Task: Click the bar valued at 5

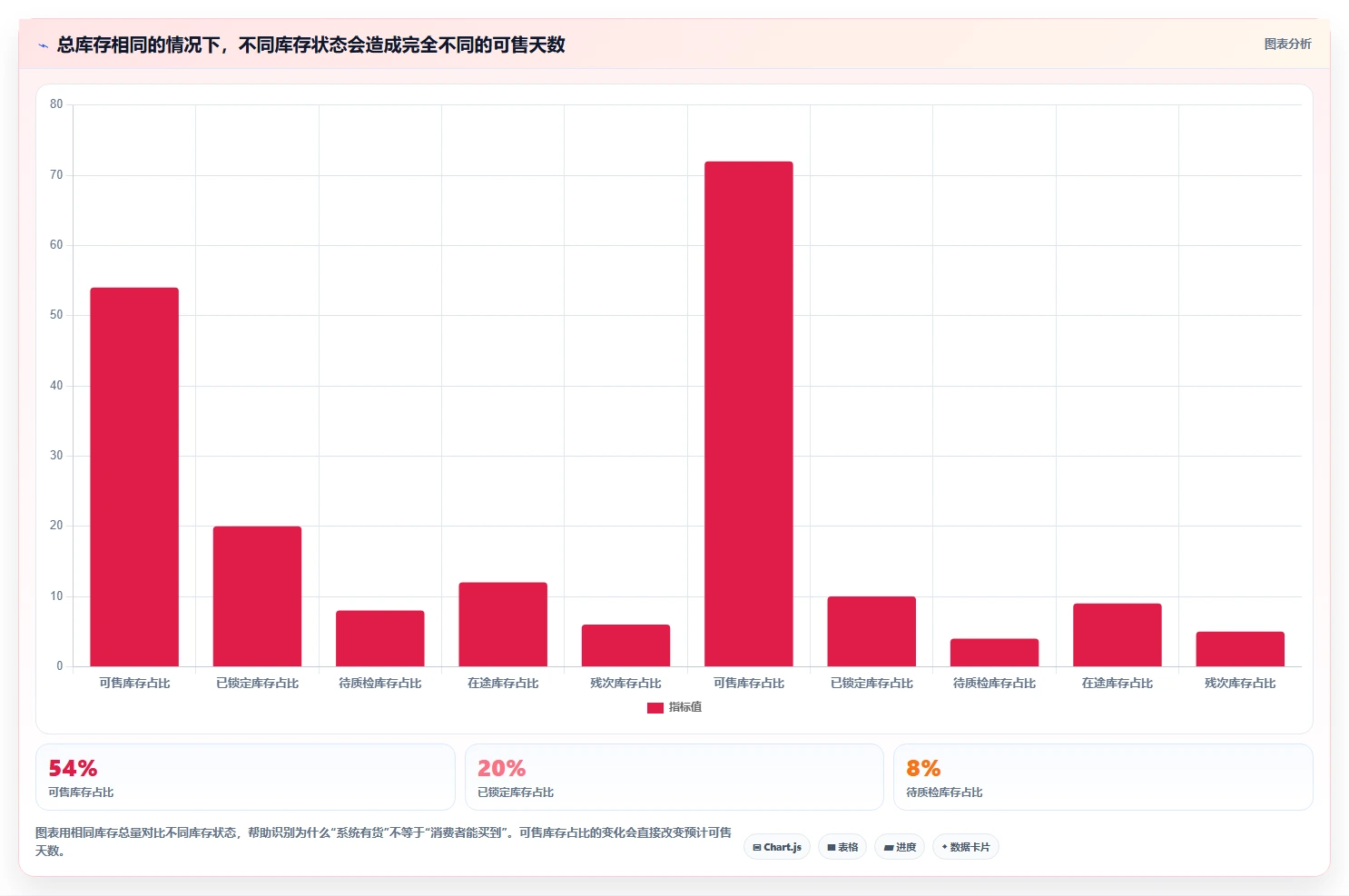Action: pyautogui.click(x=1240, y=649)
